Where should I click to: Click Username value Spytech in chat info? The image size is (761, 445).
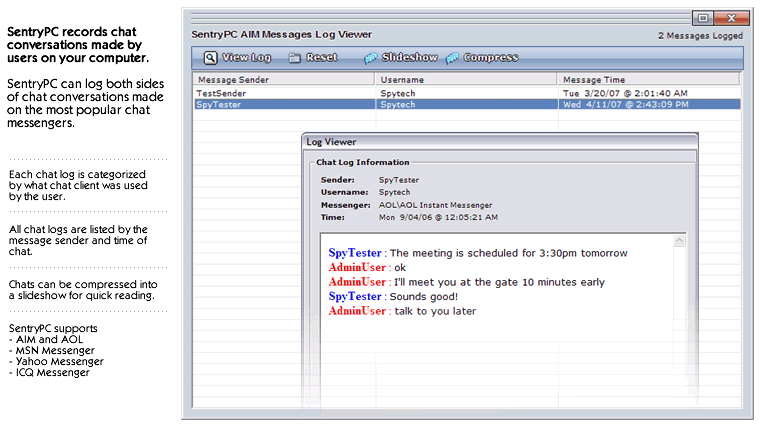pos(394,192)
